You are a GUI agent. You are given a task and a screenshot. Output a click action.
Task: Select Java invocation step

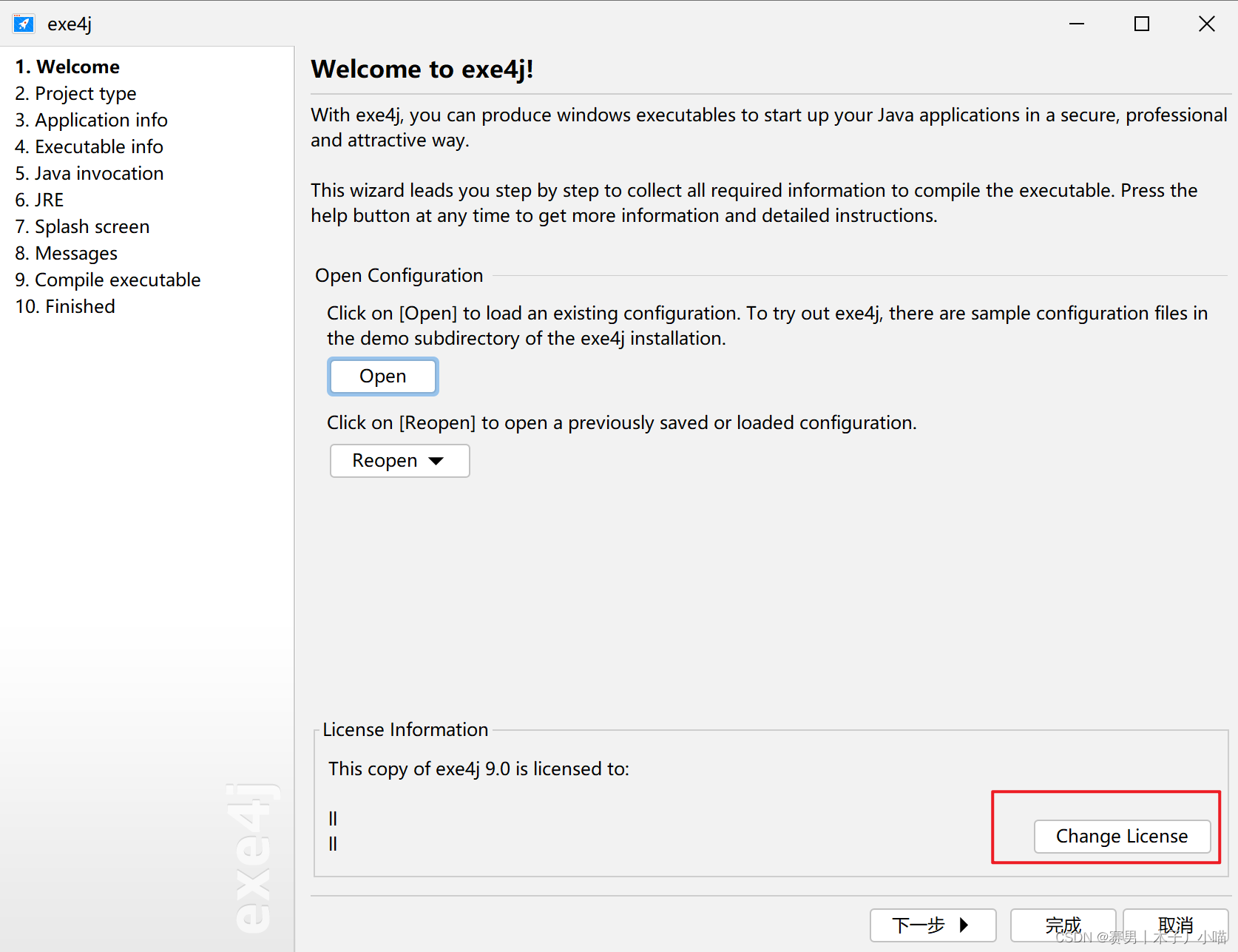coord(89,173)
